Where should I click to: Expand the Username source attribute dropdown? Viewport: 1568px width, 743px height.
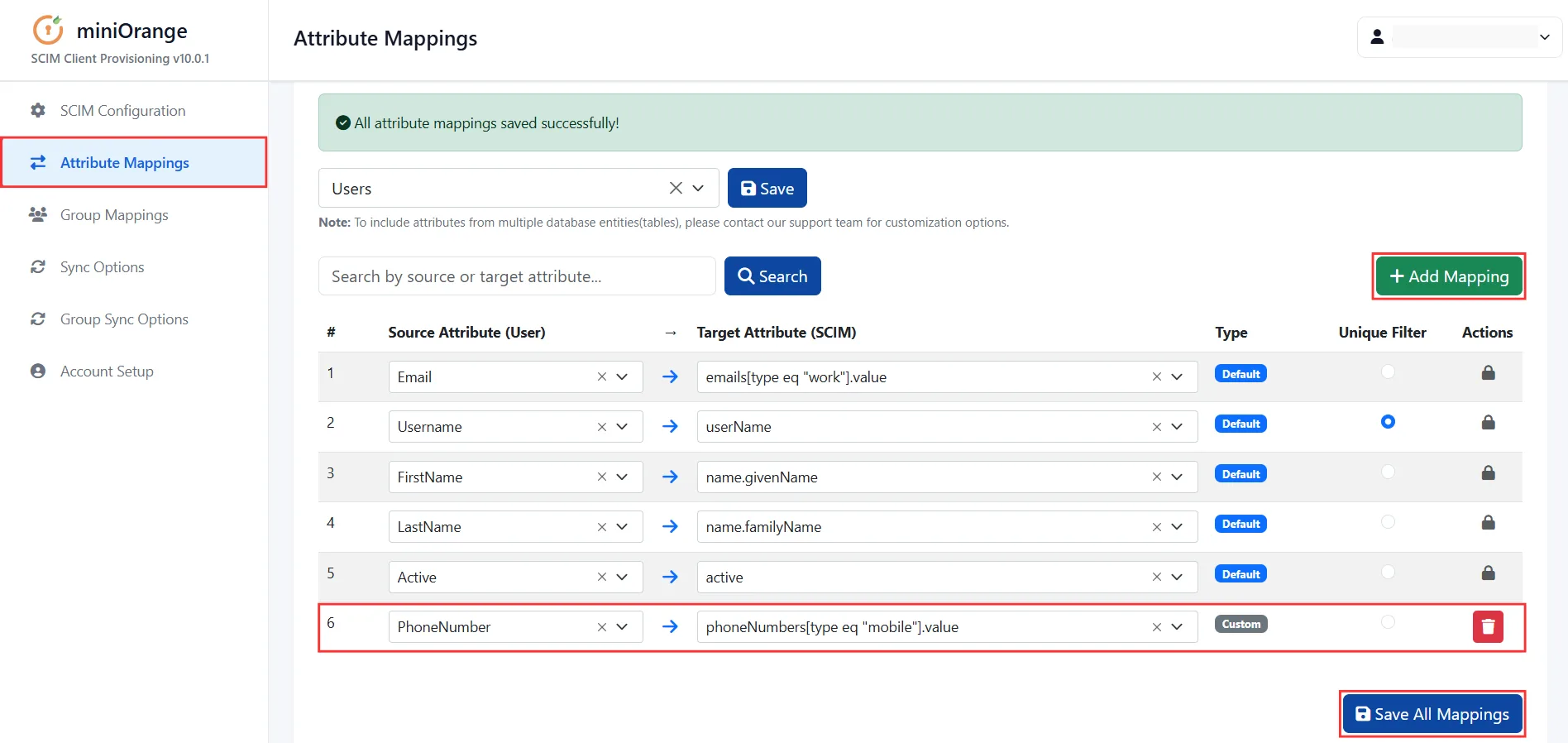tap(622, 427)
